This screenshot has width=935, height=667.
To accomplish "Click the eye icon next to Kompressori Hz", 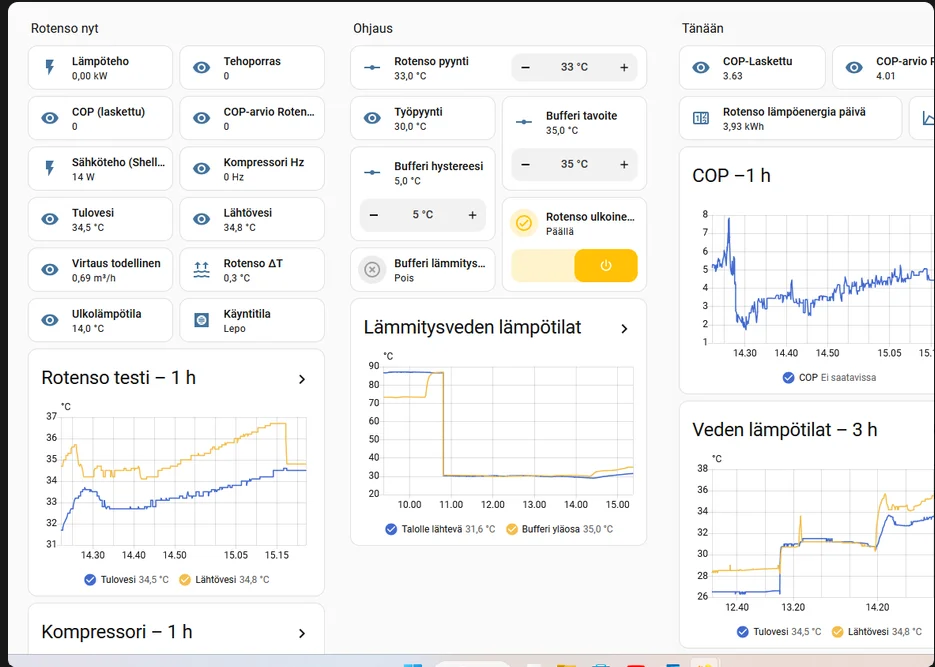I will pyautogui.click(x=202, y=169).
